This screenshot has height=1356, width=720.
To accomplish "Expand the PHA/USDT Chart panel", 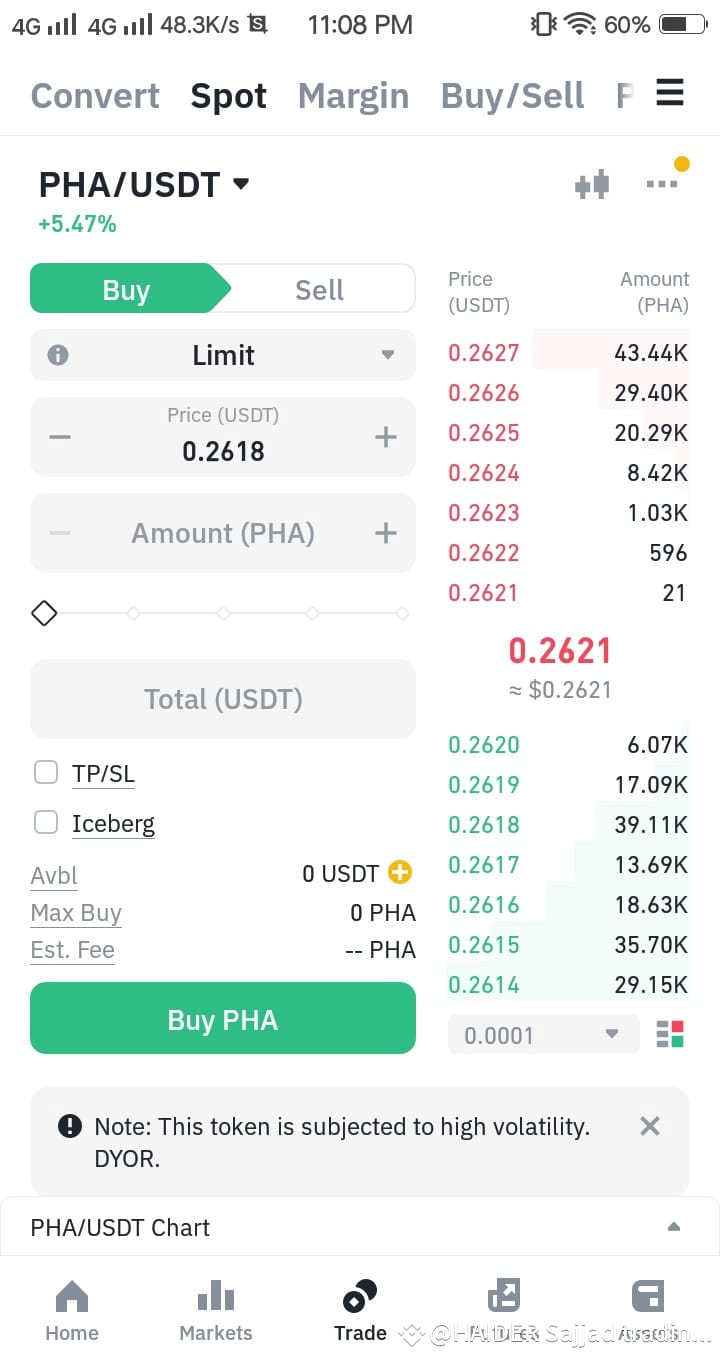I will coord(360,1227).
